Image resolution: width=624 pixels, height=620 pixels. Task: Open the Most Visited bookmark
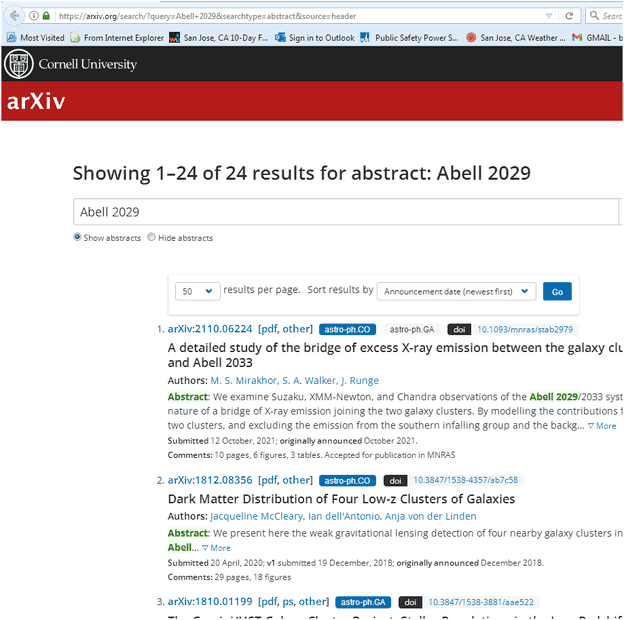click(x=35, y=38)
